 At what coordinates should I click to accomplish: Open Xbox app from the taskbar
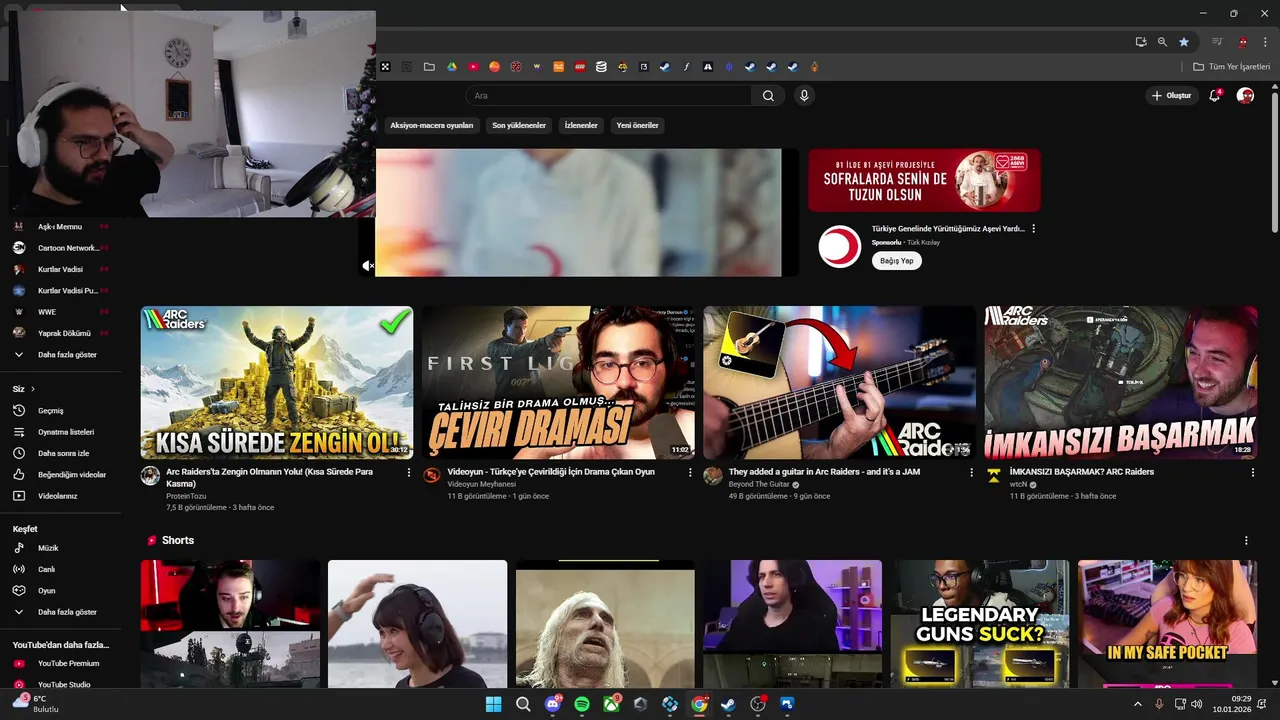tap(611, 704)
